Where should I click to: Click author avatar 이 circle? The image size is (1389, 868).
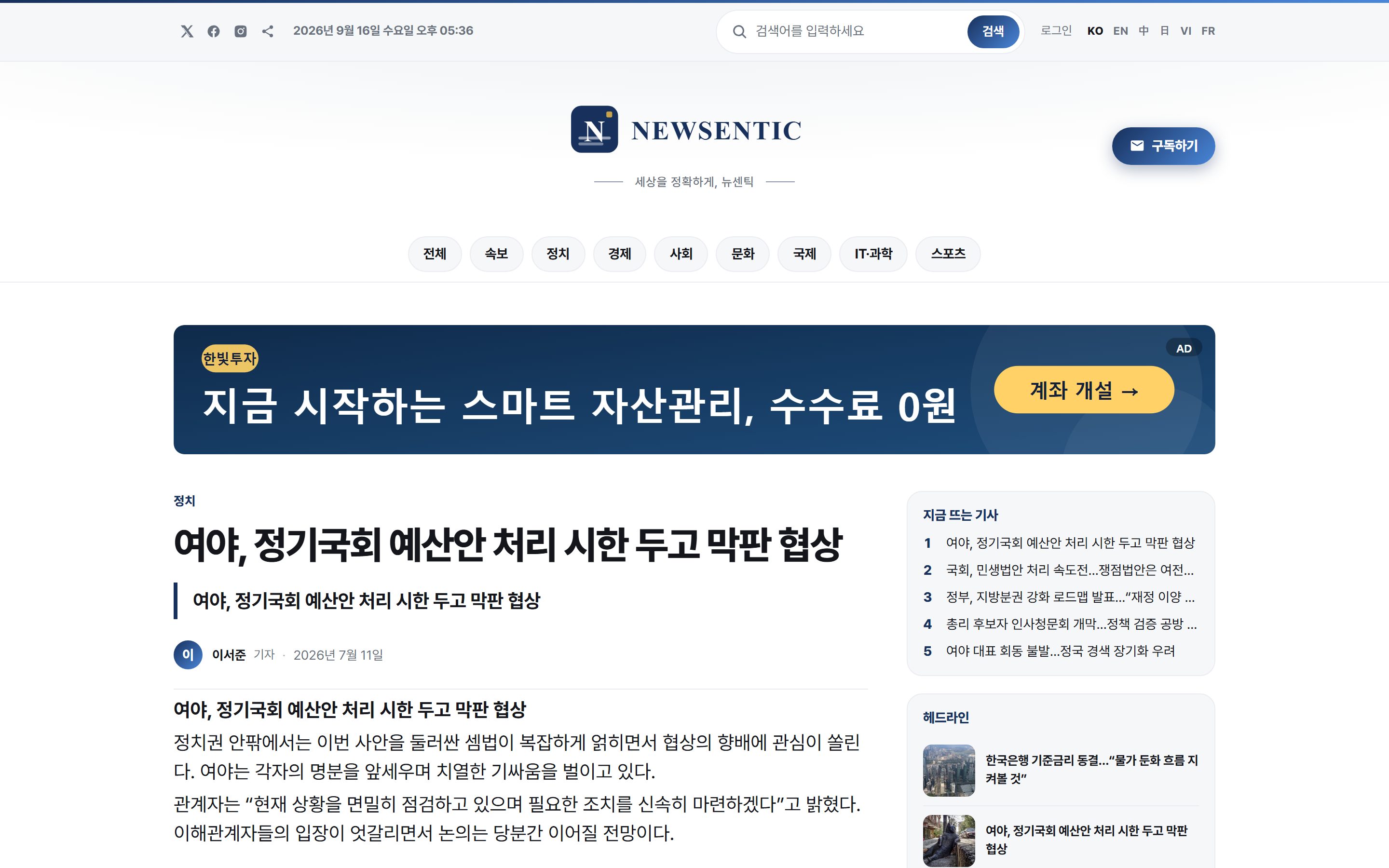tap(188, 654)
